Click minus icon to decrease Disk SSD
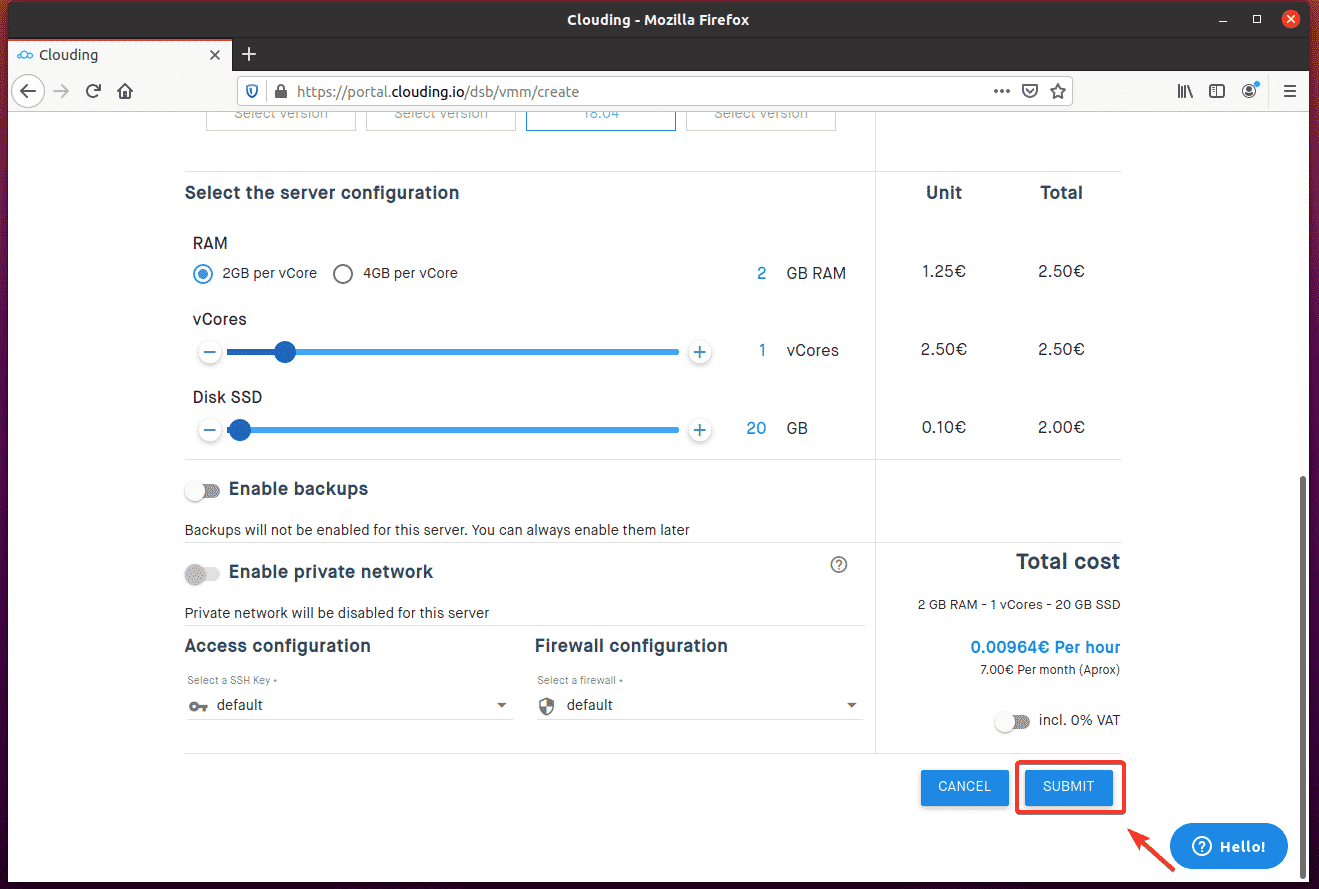 [x=209, y=430]
